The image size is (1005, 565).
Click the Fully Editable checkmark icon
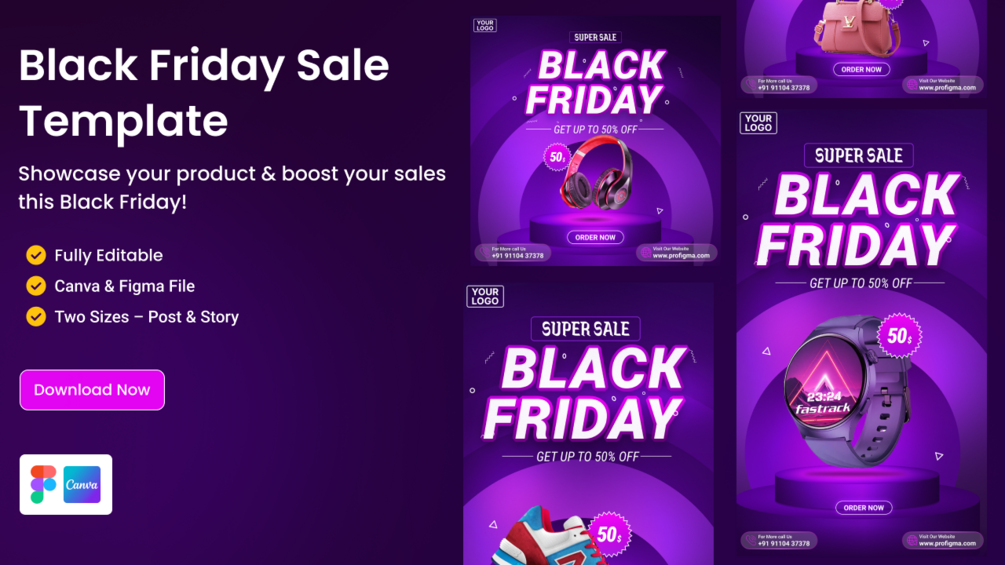pos(36,255)
